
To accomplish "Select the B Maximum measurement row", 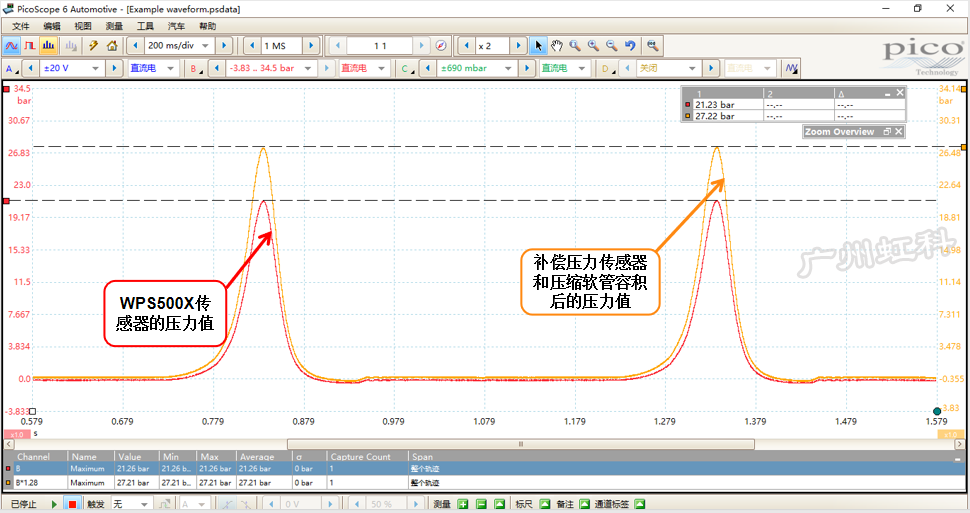I will [484, 468].
